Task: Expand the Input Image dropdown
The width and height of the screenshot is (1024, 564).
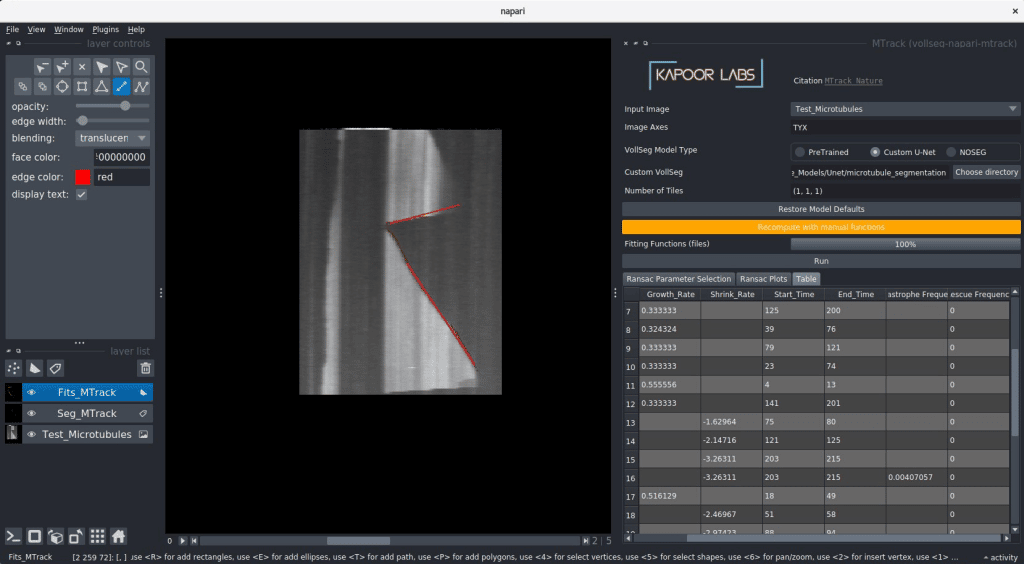Action: tap(905, 109)
